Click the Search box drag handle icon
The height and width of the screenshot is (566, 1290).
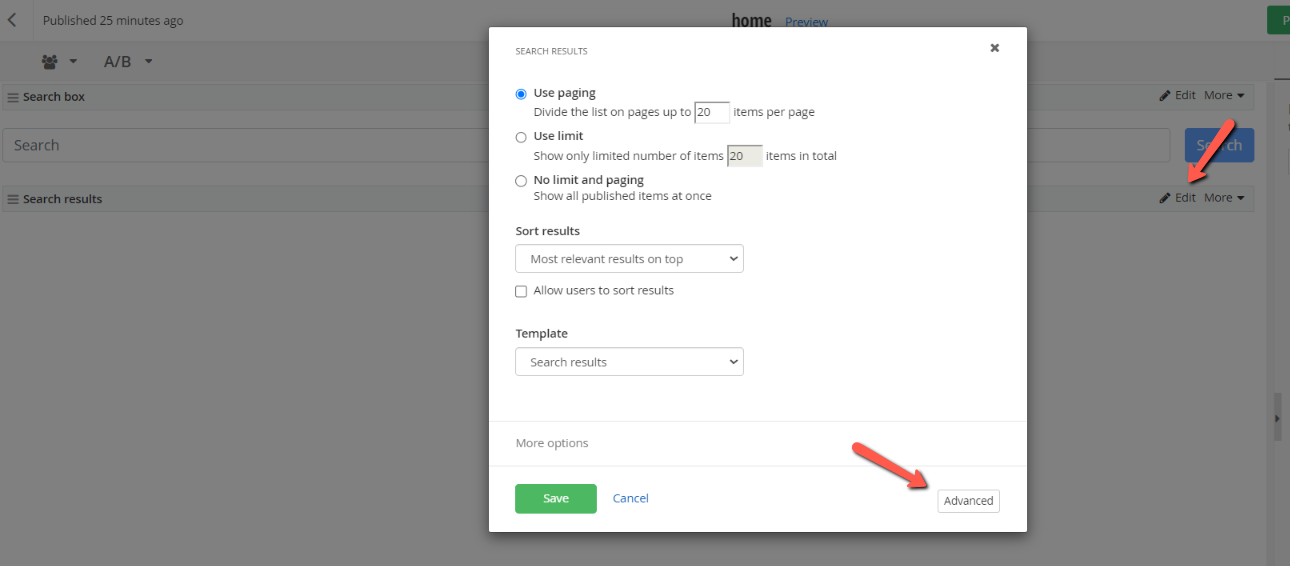(x=13, y=97)
